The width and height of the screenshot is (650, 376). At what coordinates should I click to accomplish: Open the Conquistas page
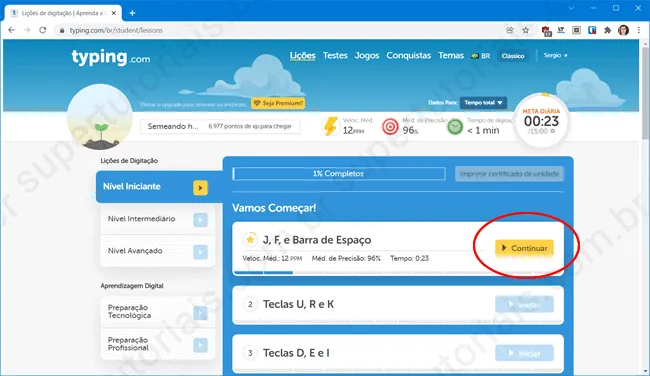(x=409, y=56)
